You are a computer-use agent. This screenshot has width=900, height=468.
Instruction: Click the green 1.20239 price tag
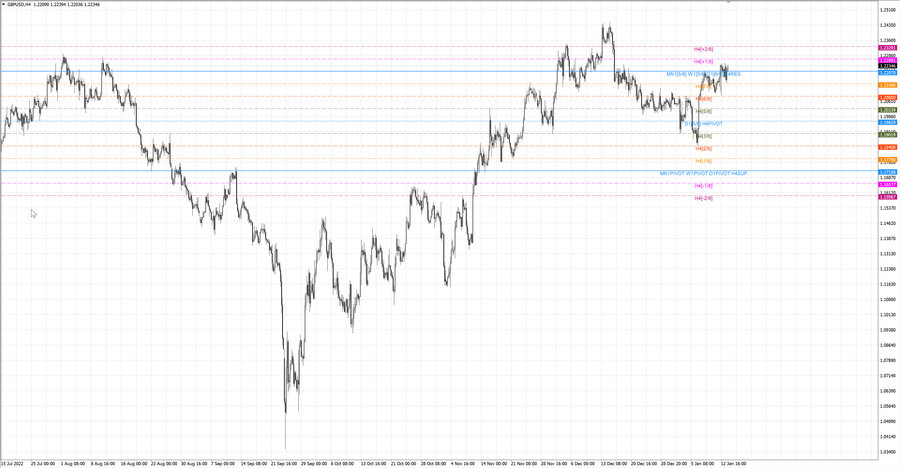[x=888, y=110]
